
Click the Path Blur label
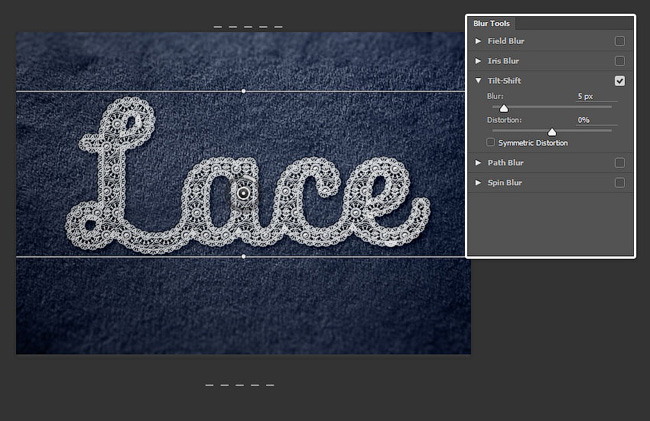[x=505, y=163]
